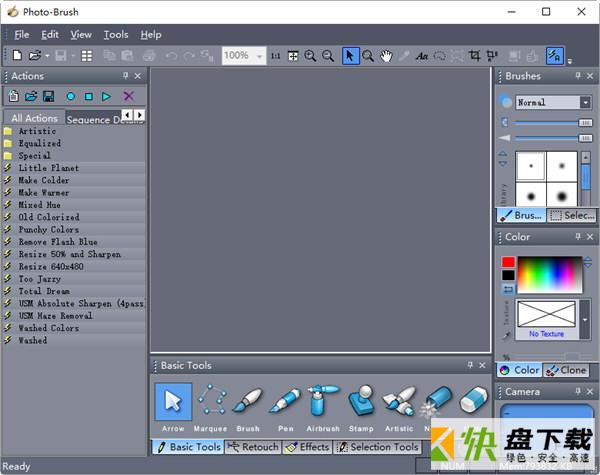This screenshot has height=475, width=600.
Task: Switch to the Clone tab
Action: [566, 370]
